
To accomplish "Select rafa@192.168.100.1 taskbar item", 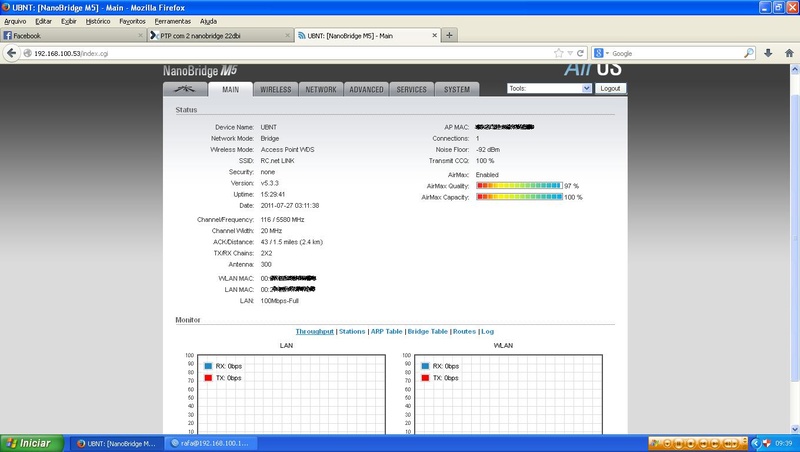I will [213, 443].
